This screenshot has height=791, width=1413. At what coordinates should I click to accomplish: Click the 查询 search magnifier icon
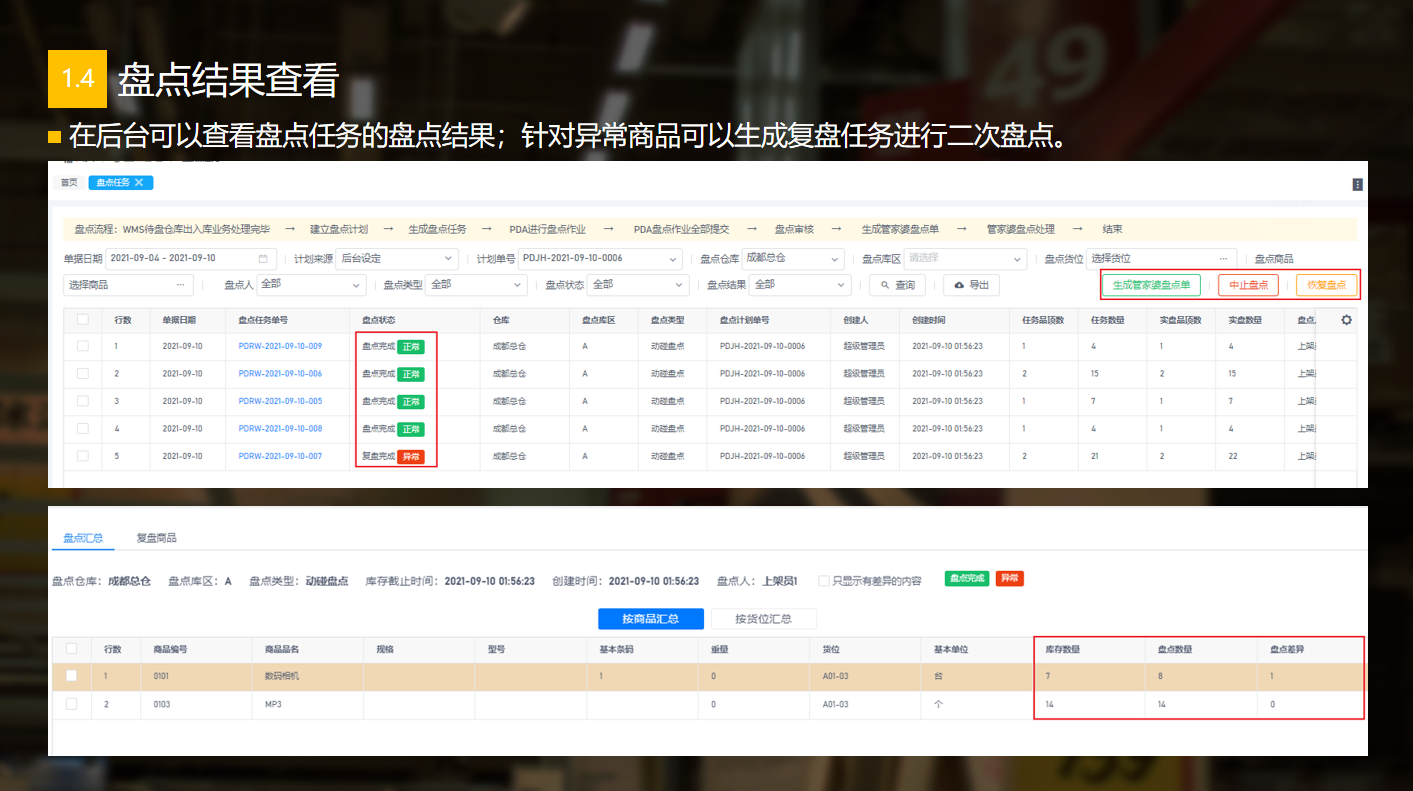click(885, 284)
